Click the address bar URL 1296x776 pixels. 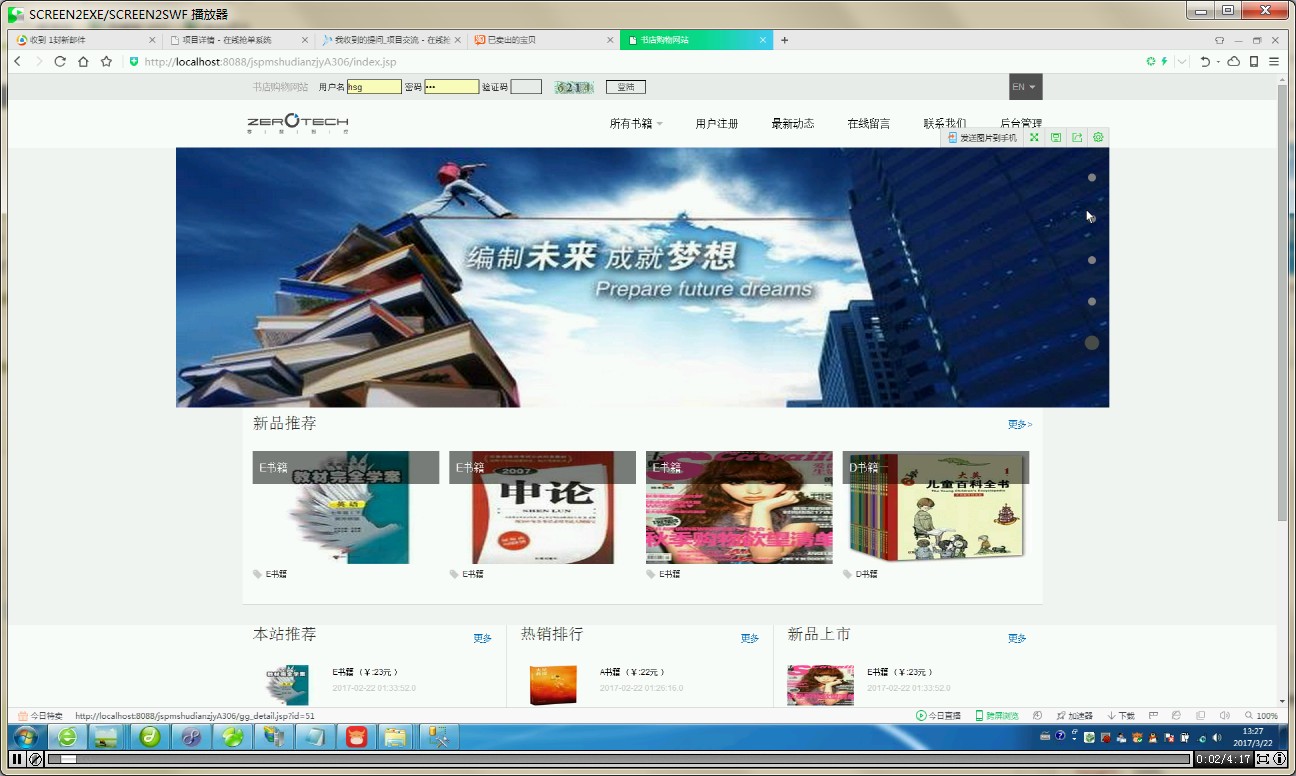pos(270,61)
